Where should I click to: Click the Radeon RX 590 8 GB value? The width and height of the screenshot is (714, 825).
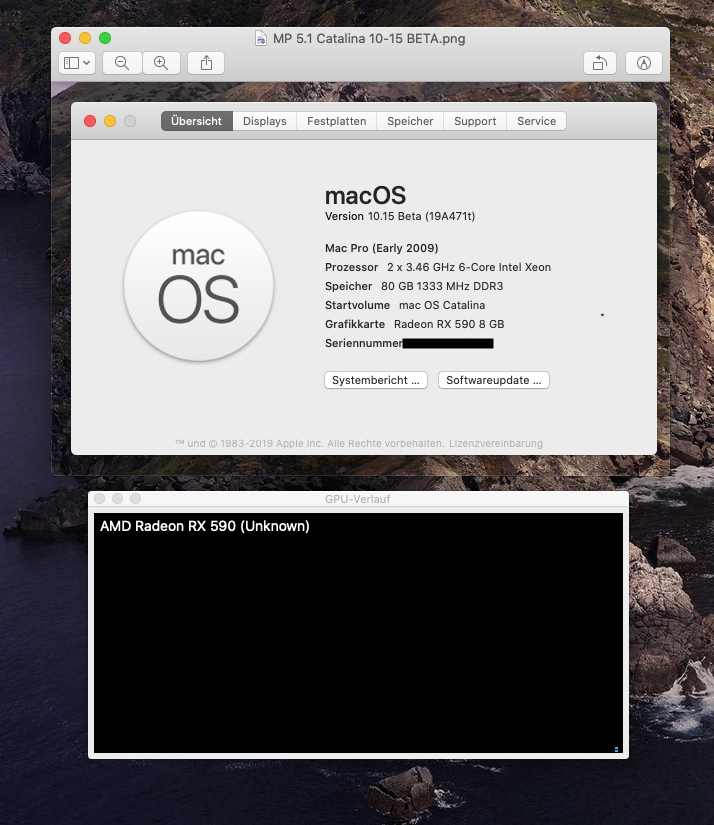pos(449,324)
